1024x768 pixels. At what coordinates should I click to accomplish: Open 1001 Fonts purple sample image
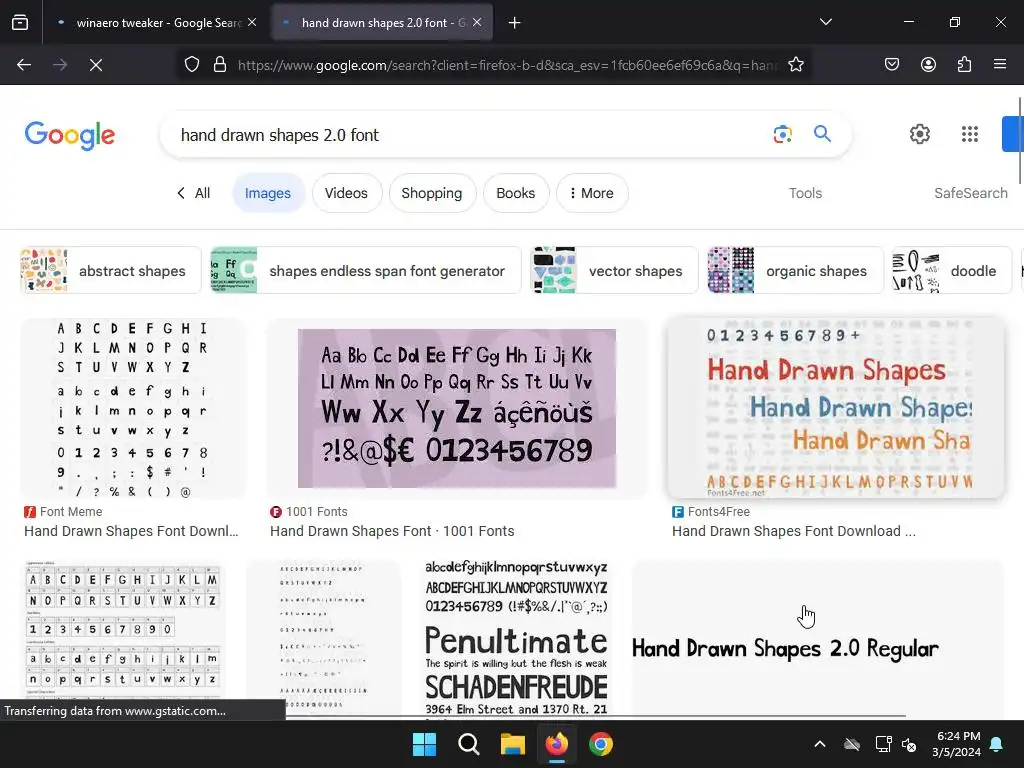(x=456, y=409)
